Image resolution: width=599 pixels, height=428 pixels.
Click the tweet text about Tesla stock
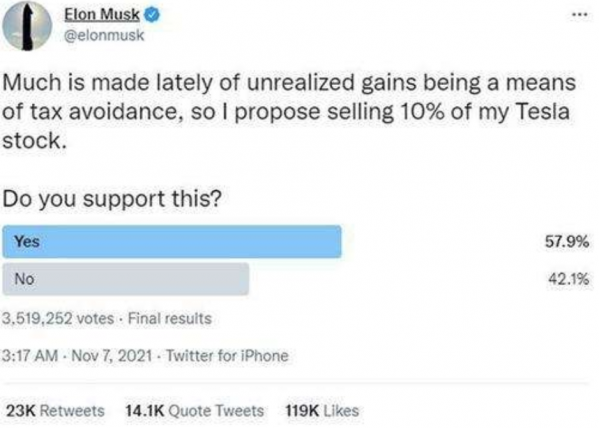[289, 112]
